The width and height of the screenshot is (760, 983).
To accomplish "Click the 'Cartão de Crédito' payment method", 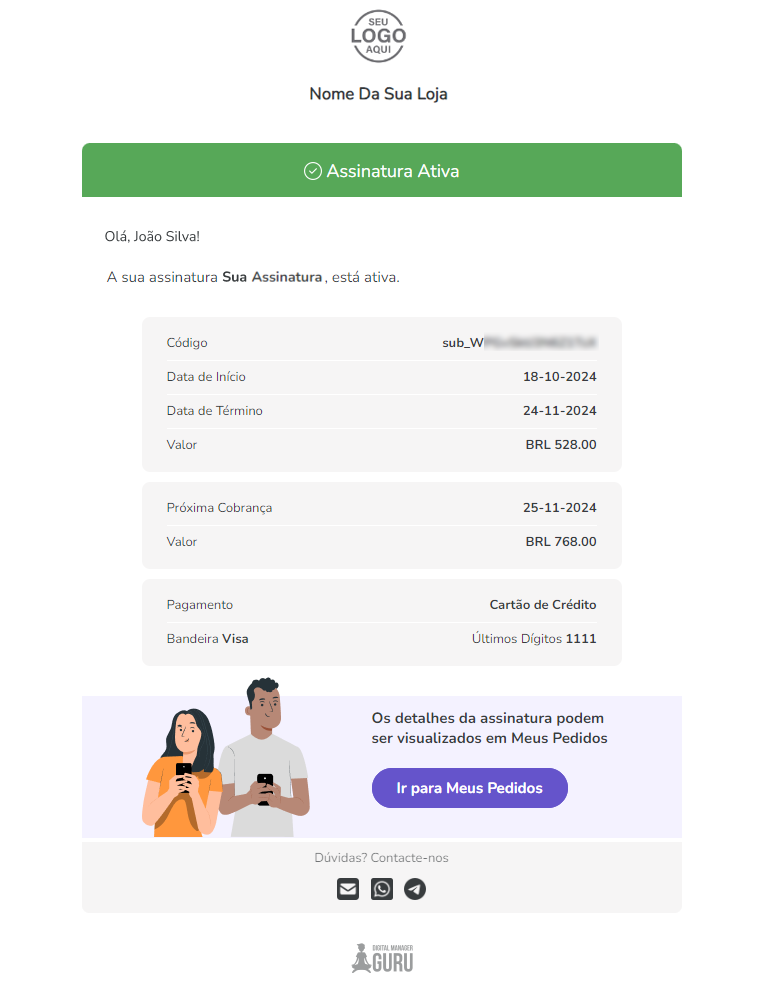I will coord(543,605).
